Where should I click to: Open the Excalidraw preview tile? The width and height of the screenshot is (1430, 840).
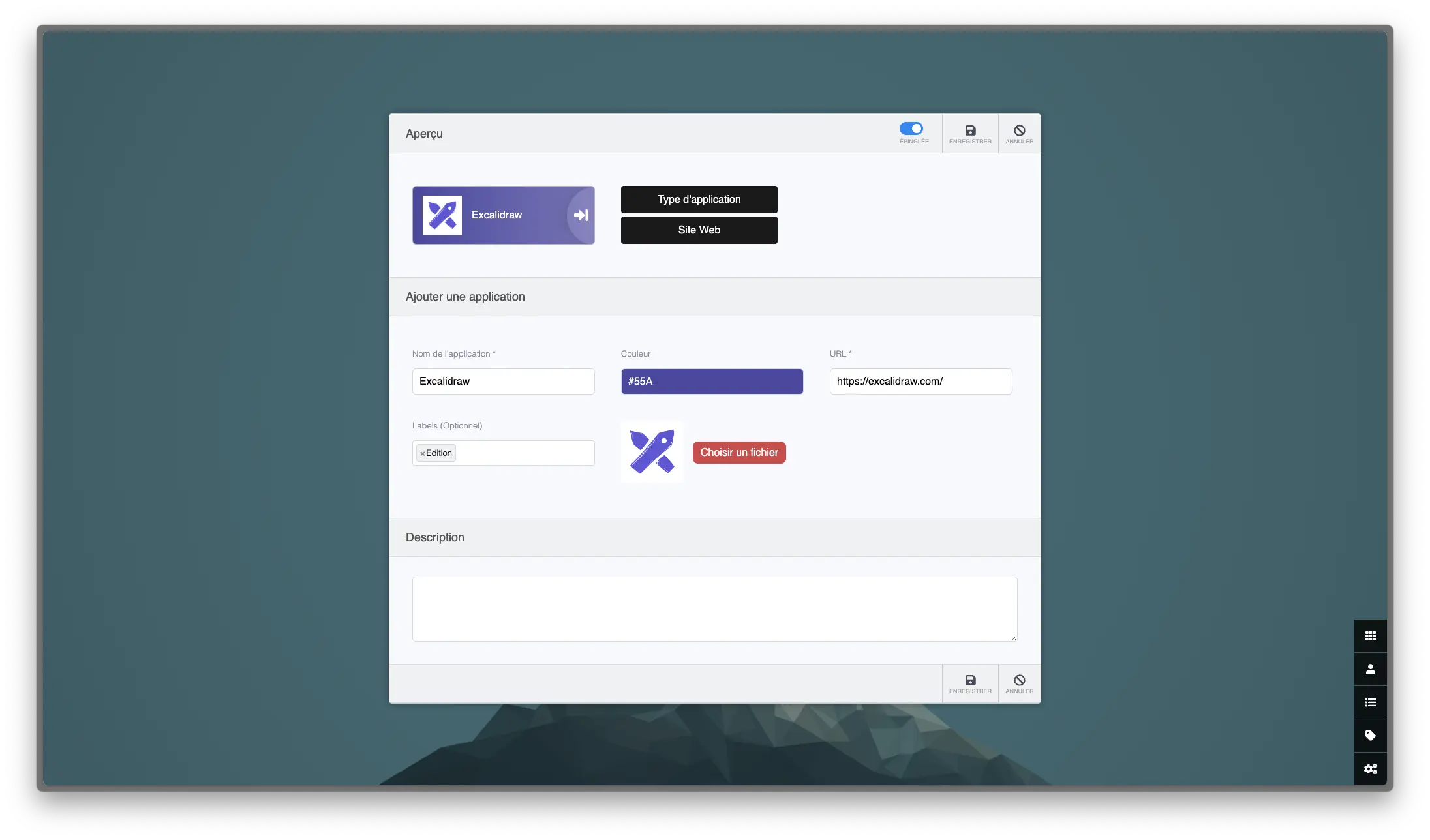503,215
